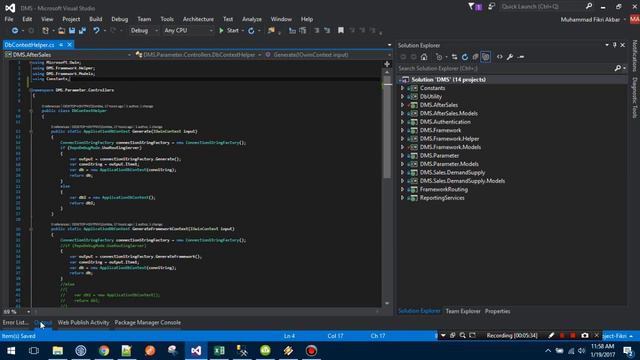Click the feedback icon beside Quick Launch

pos(491,7)
